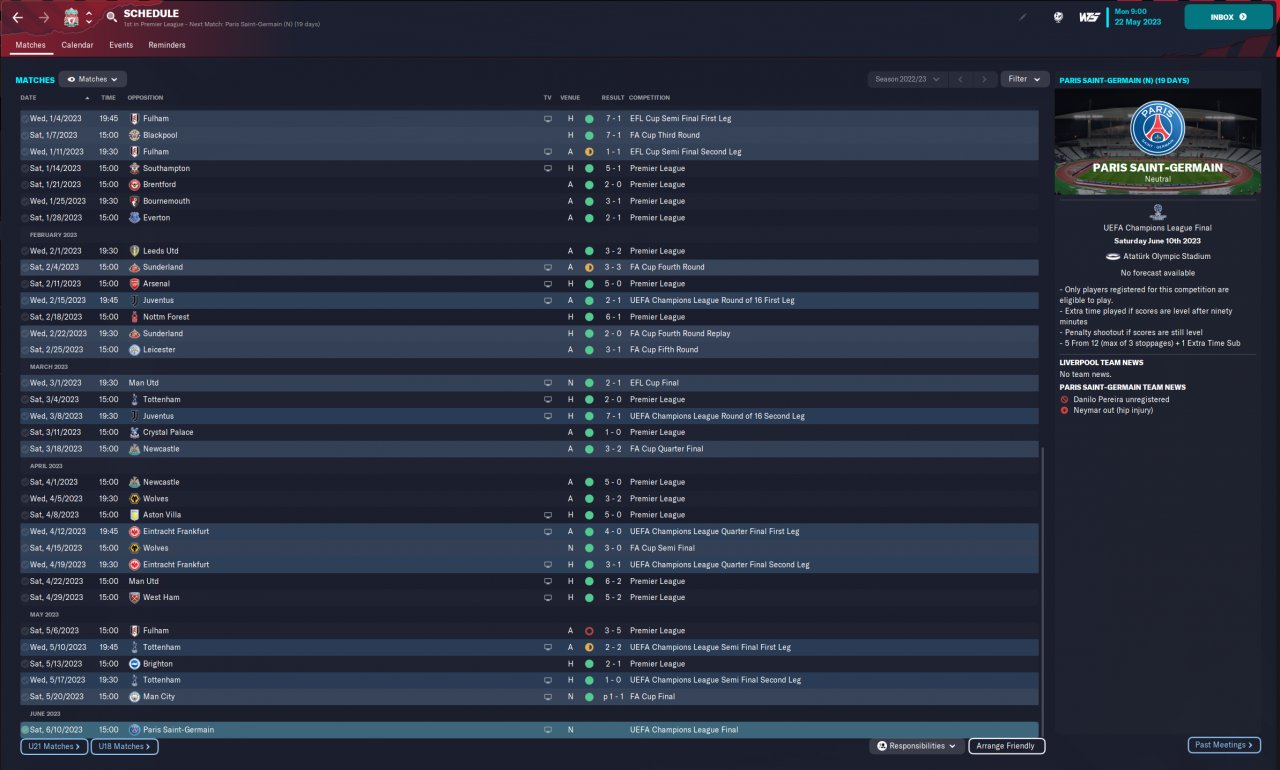The image size is (1280, 770).
Task: Sort by the Result column header
Action: pyautogui.click(x=613, y=98)
